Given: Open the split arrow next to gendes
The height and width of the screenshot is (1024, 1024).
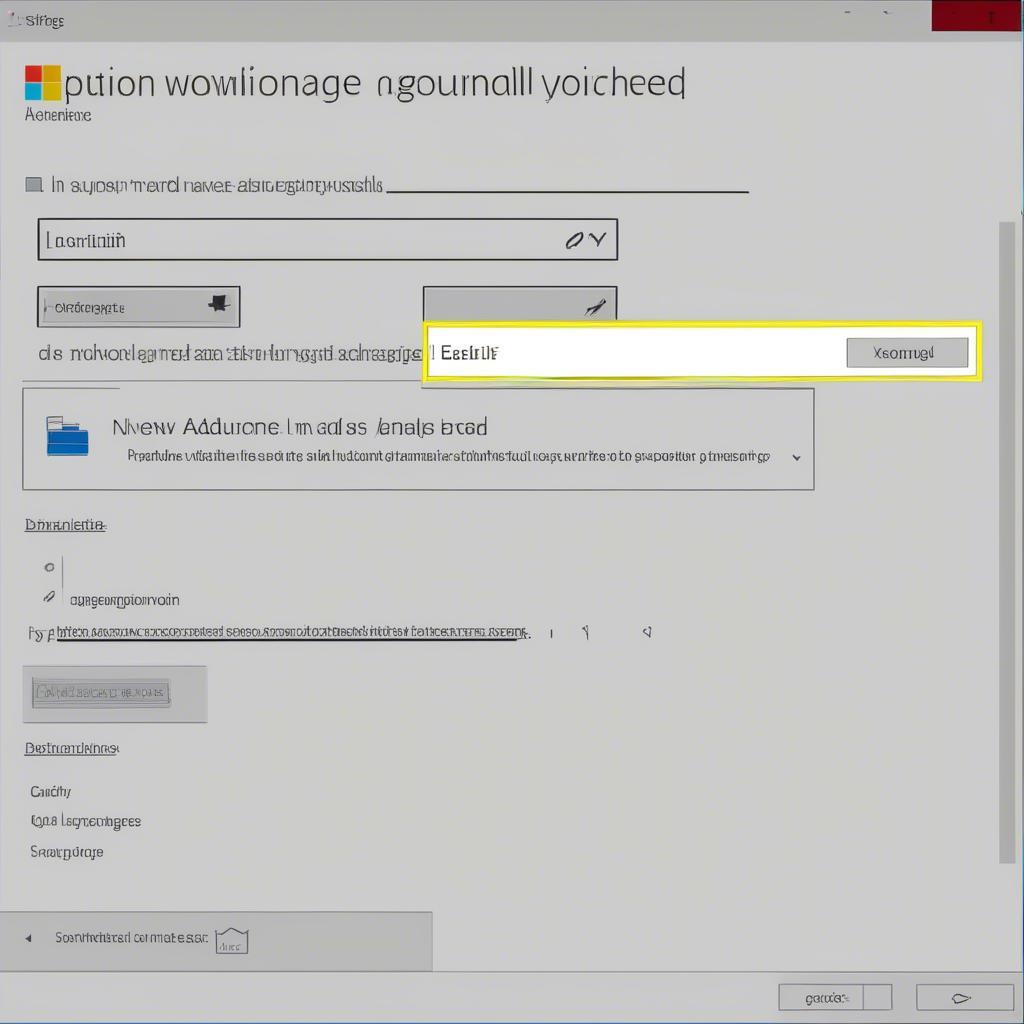Looking at the screenshot, I should (878, 998).
